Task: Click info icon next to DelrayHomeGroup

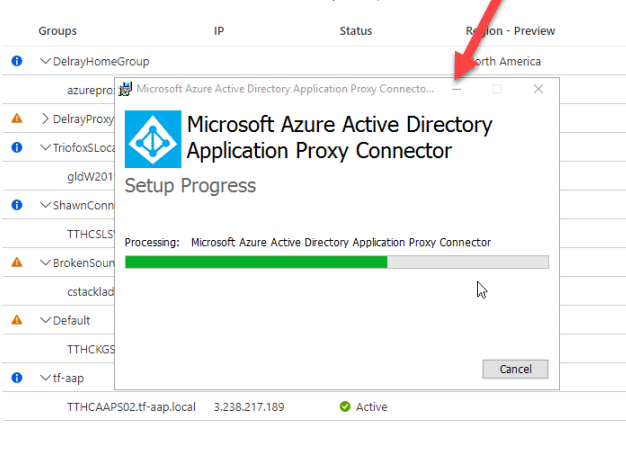Action: 17,61
